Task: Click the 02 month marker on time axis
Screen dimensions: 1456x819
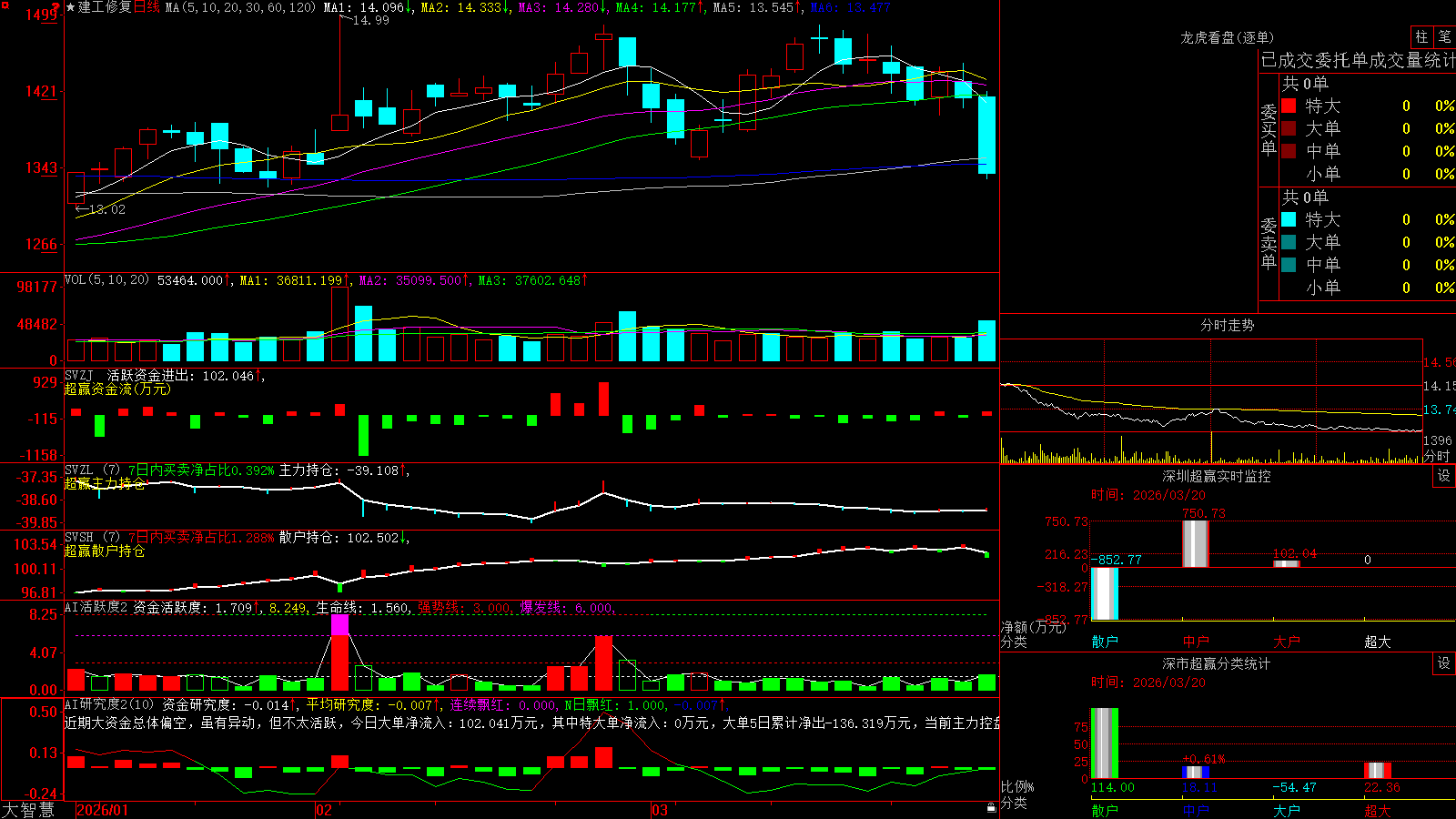Action: (x=323, y=810)
